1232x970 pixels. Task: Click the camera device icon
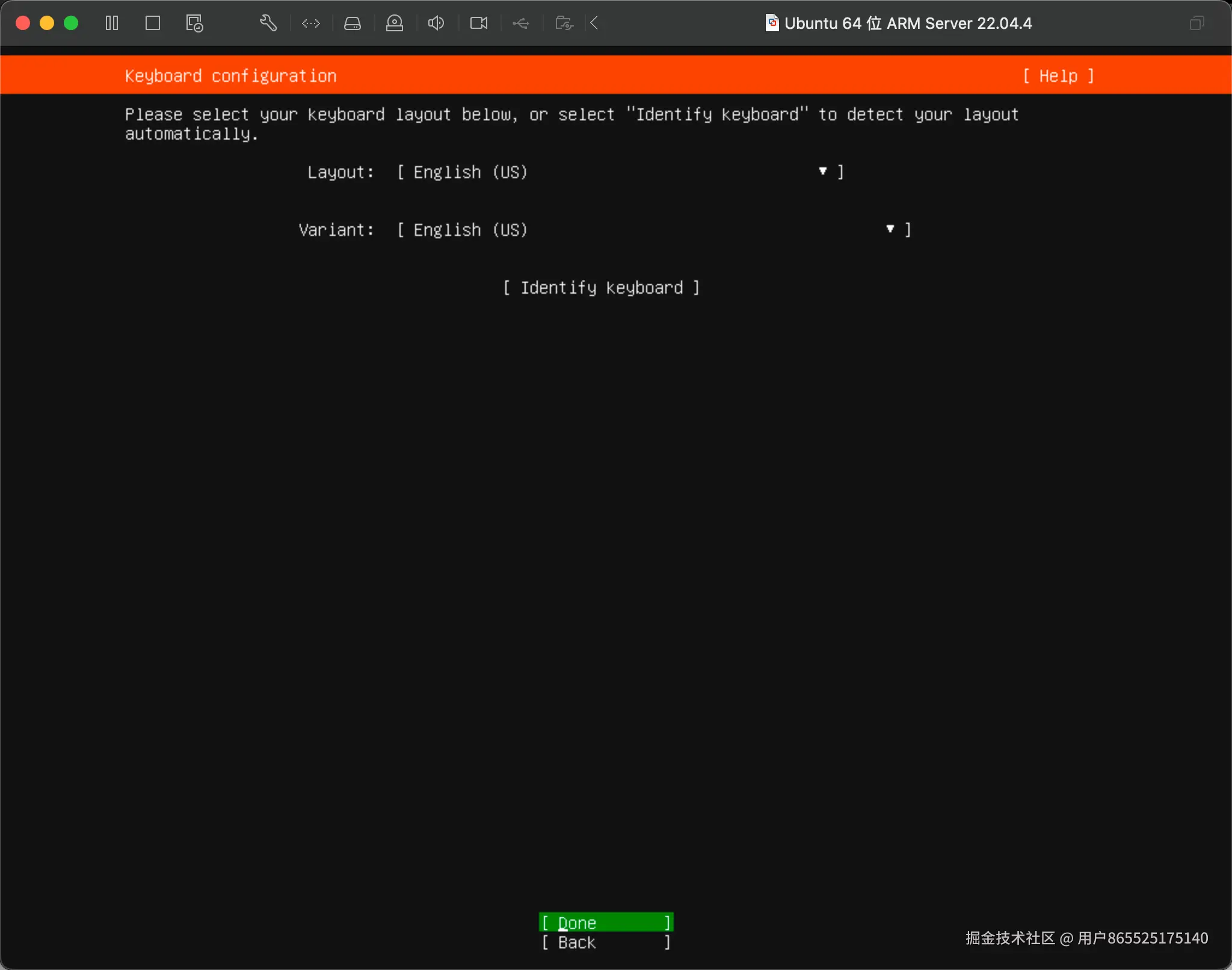click(479, 23)
